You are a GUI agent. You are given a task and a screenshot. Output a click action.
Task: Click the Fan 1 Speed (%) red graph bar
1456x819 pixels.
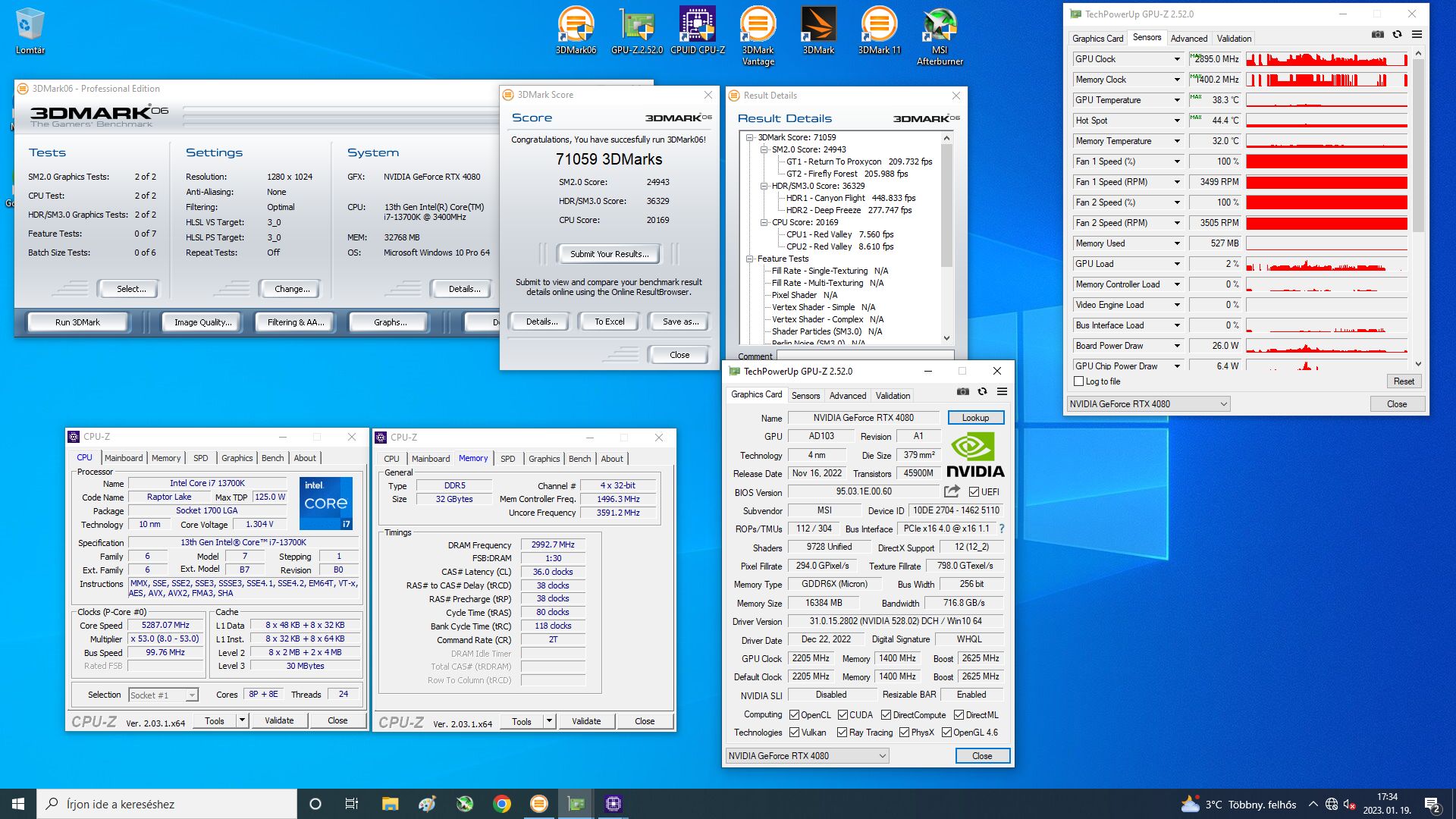pos(1326,162)
